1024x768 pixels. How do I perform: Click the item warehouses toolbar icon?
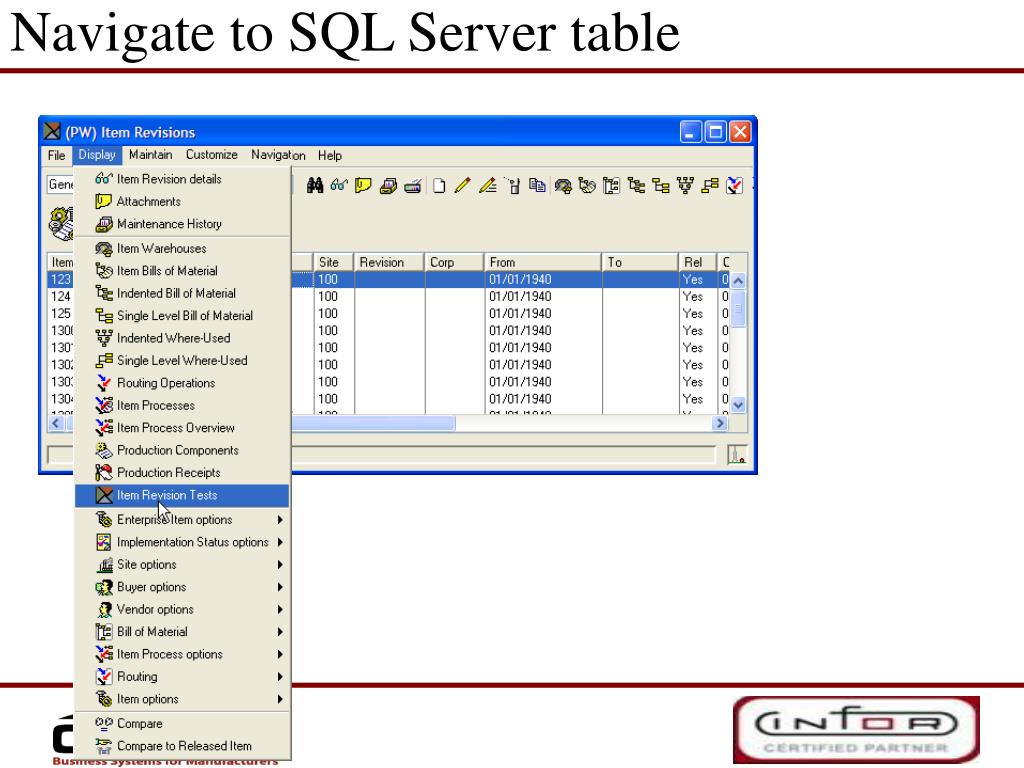563,186
